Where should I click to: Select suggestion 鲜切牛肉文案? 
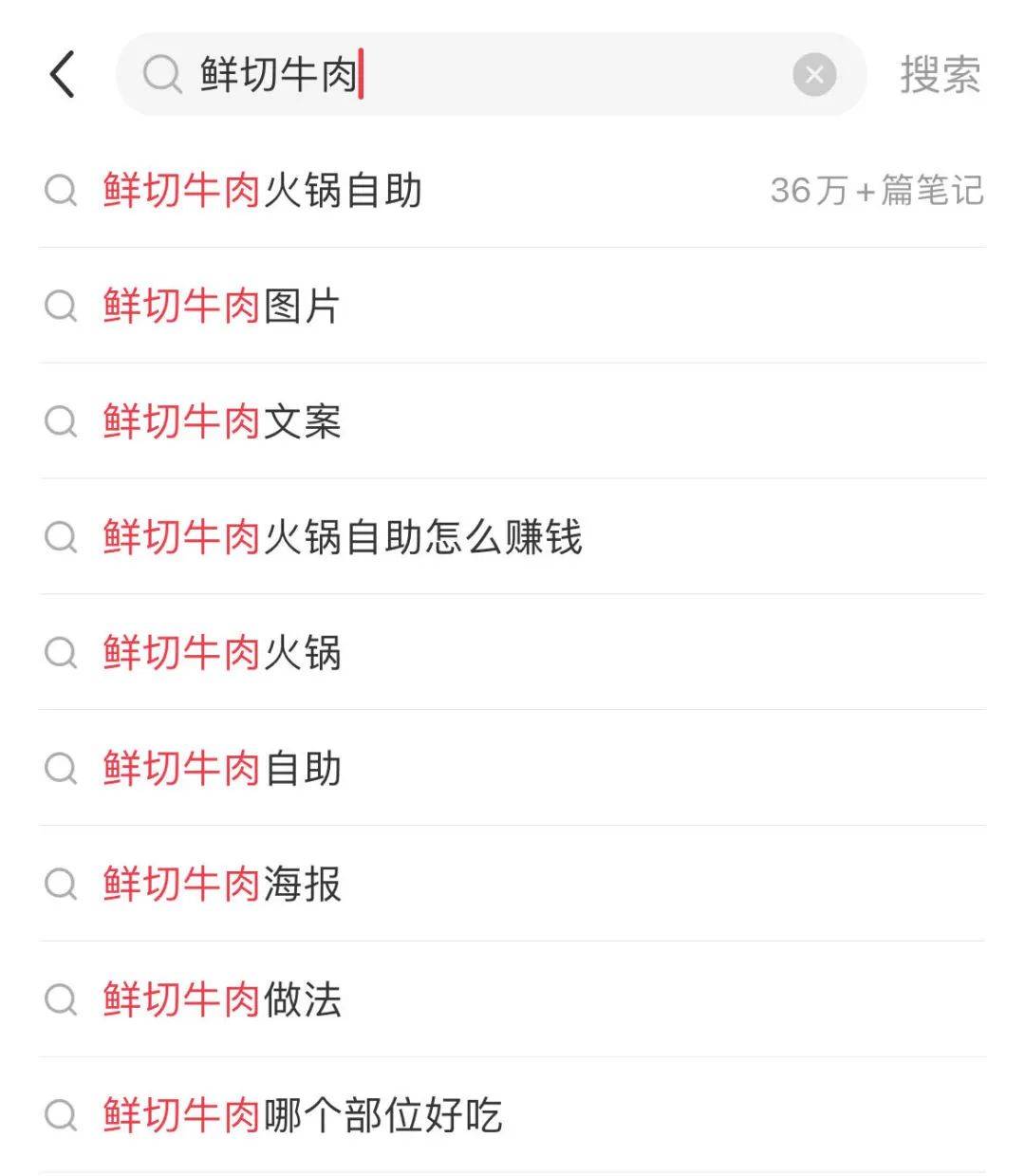coord(221,421)
